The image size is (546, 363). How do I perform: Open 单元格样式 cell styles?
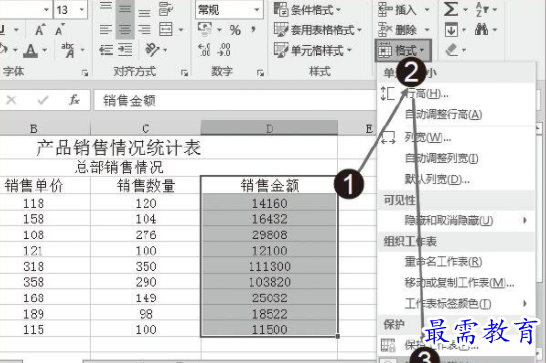[312, 51]
